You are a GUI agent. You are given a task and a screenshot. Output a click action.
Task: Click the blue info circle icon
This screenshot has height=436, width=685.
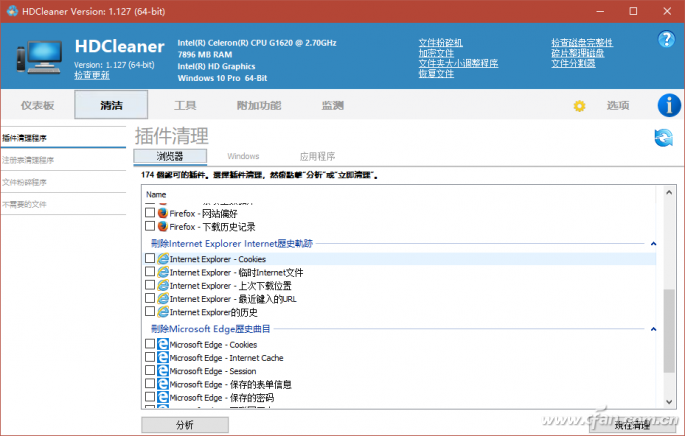pyautogui.click(x=669, y=105)
